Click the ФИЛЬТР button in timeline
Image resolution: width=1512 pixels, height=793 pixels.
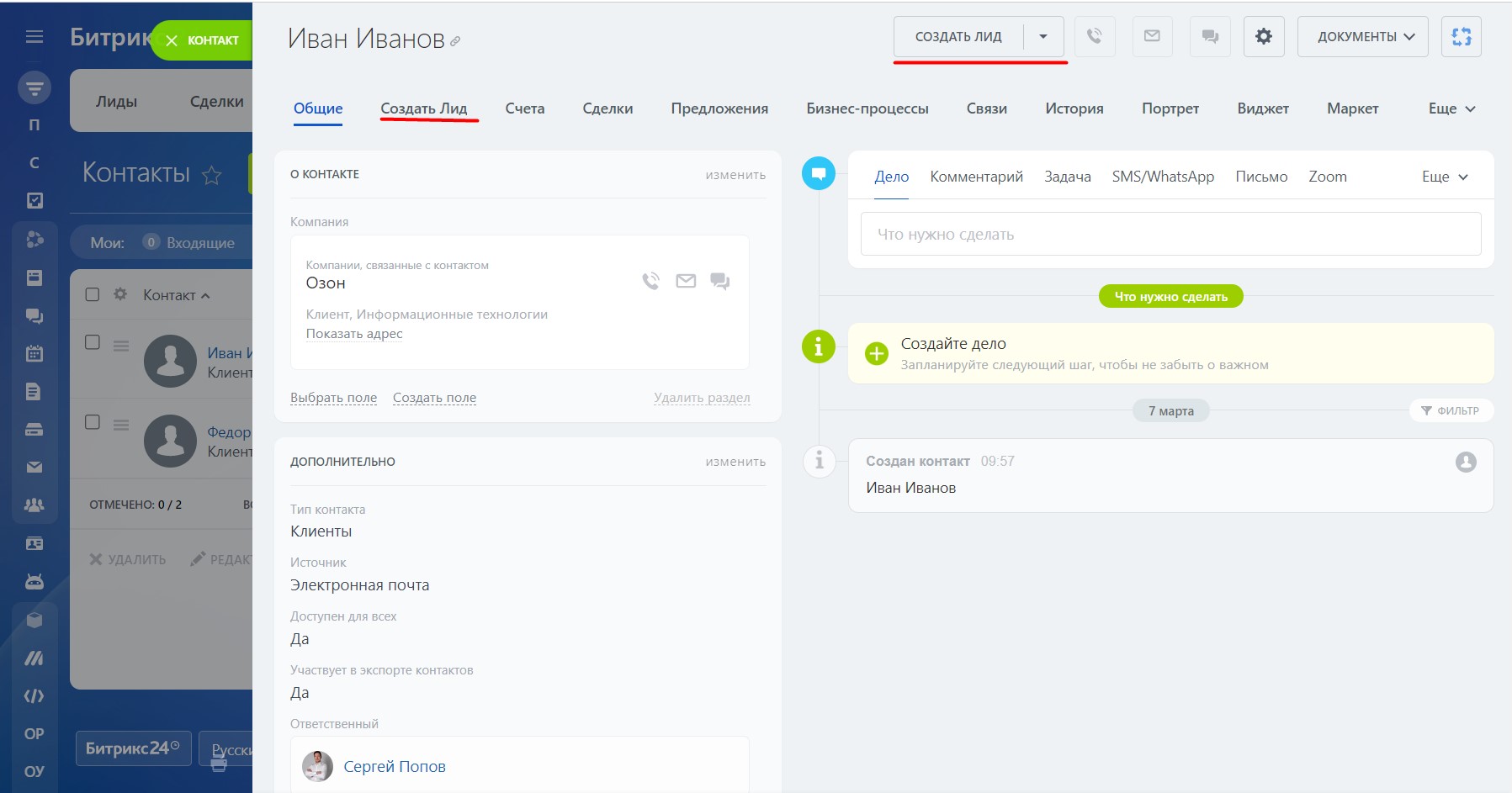1451,410
